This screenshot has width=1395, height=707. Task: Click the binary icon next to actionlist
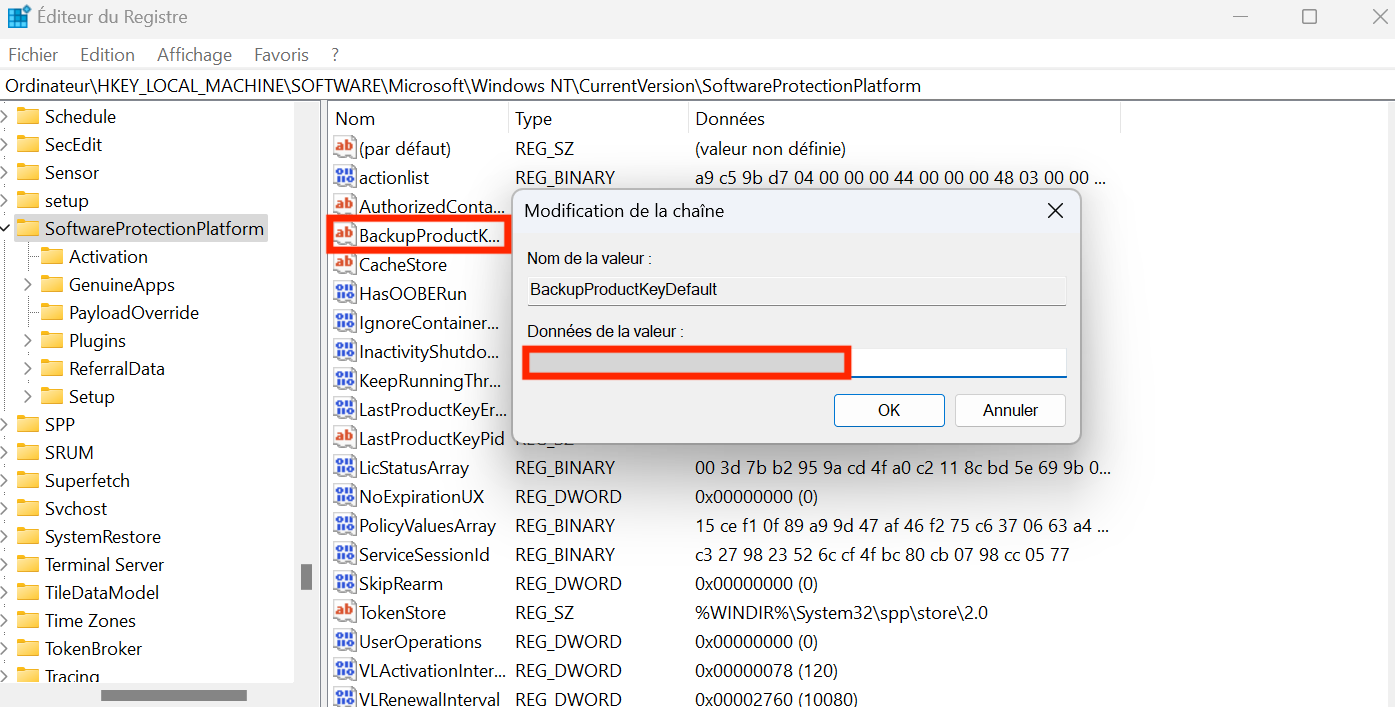(x=344, y=177)
